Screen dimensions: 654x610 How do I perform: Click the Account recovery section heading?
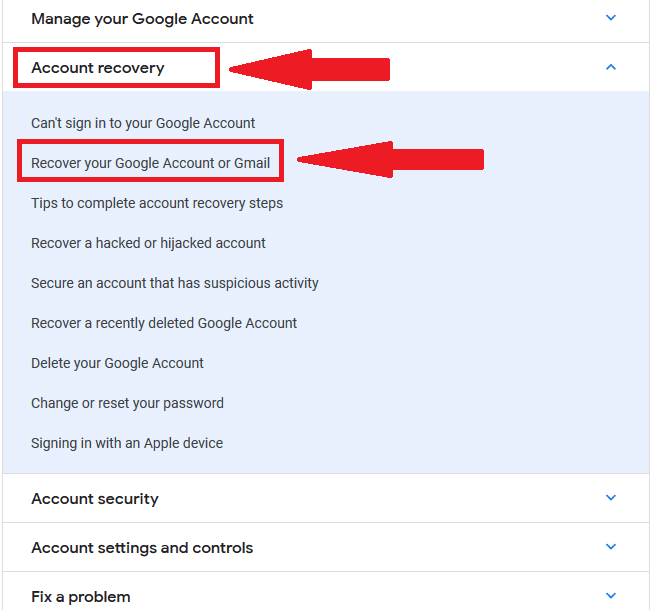click(x=98, y=68)
